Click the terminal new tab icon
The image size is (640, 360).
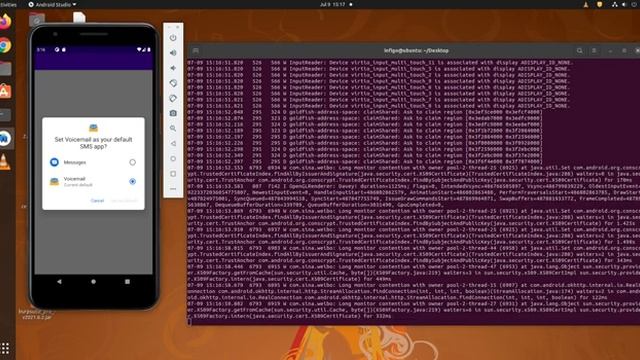point(196,51)
